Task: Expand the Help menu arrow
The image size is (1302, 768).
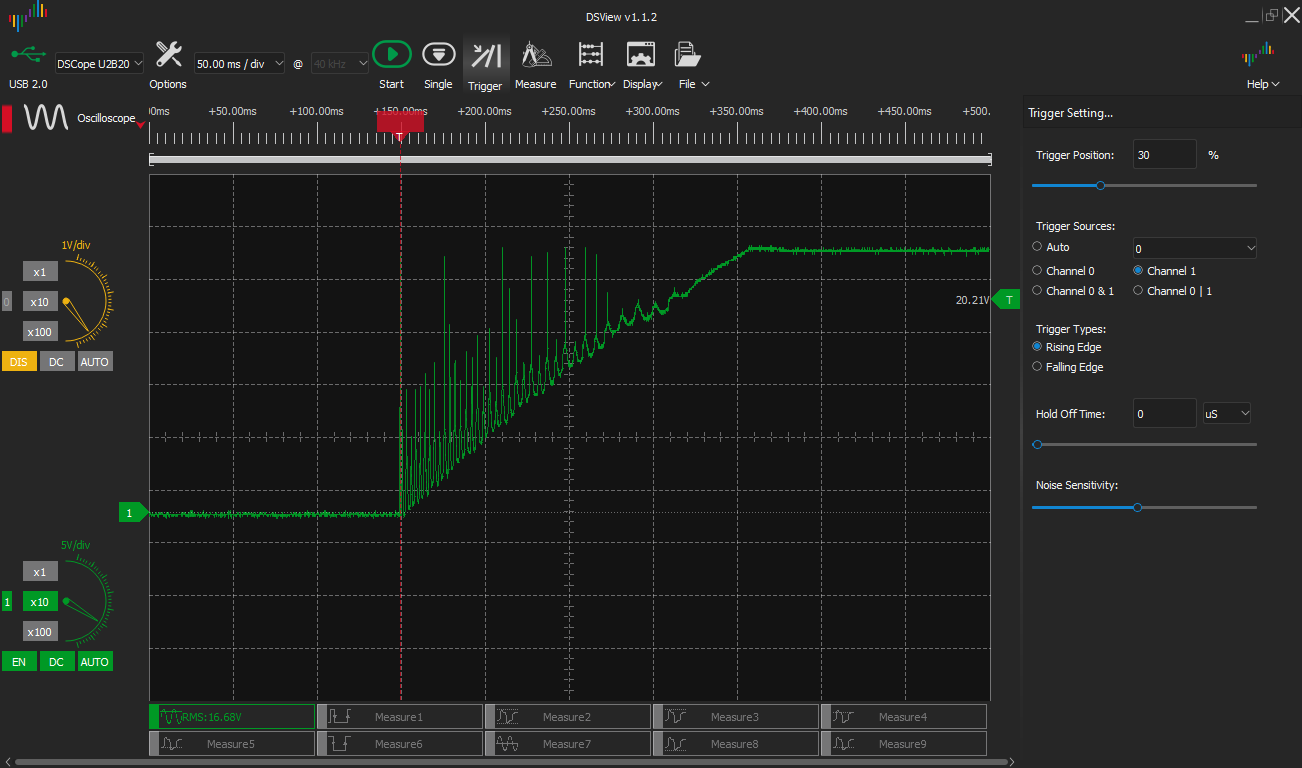Action: pyautogui.click(x=1276, y=85)
